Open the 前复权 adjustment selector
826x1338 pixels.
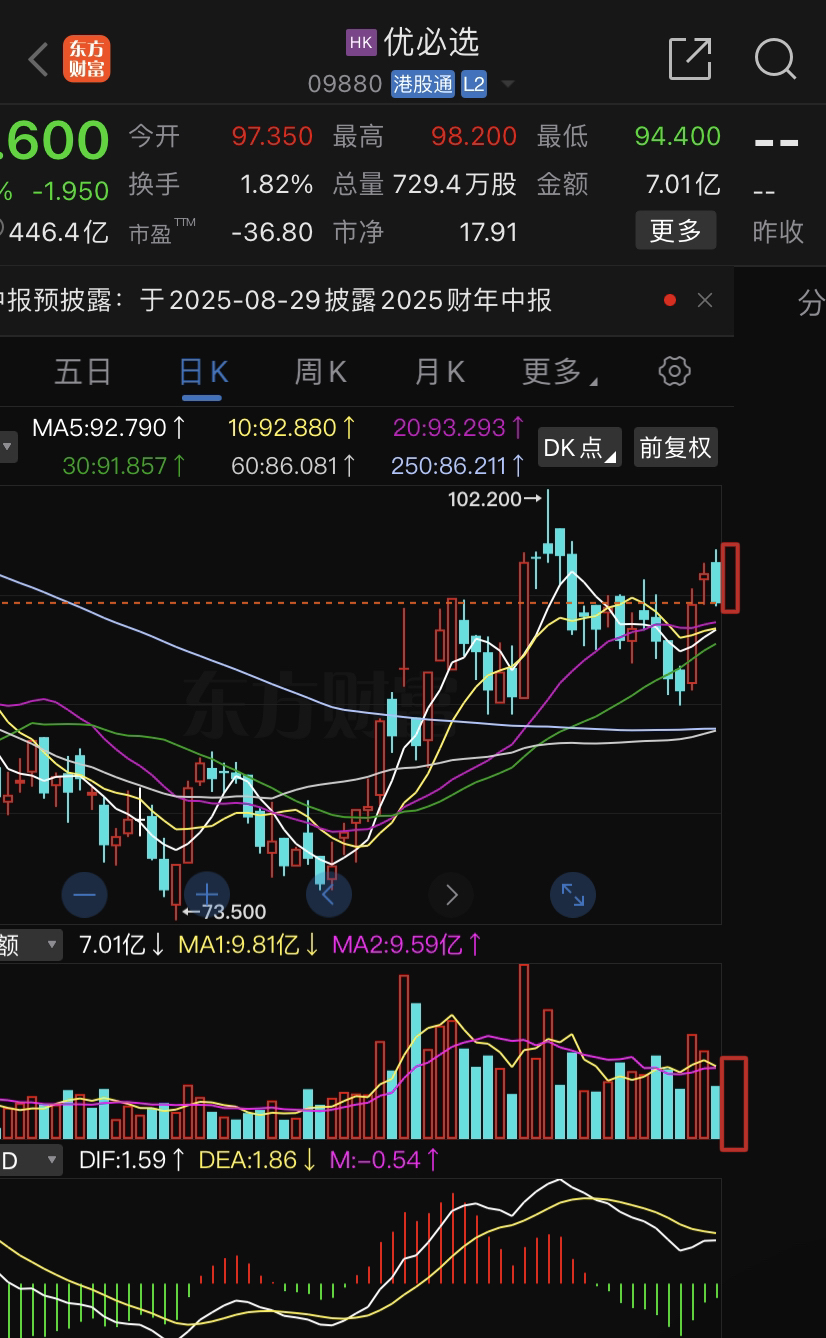[675, 447]
